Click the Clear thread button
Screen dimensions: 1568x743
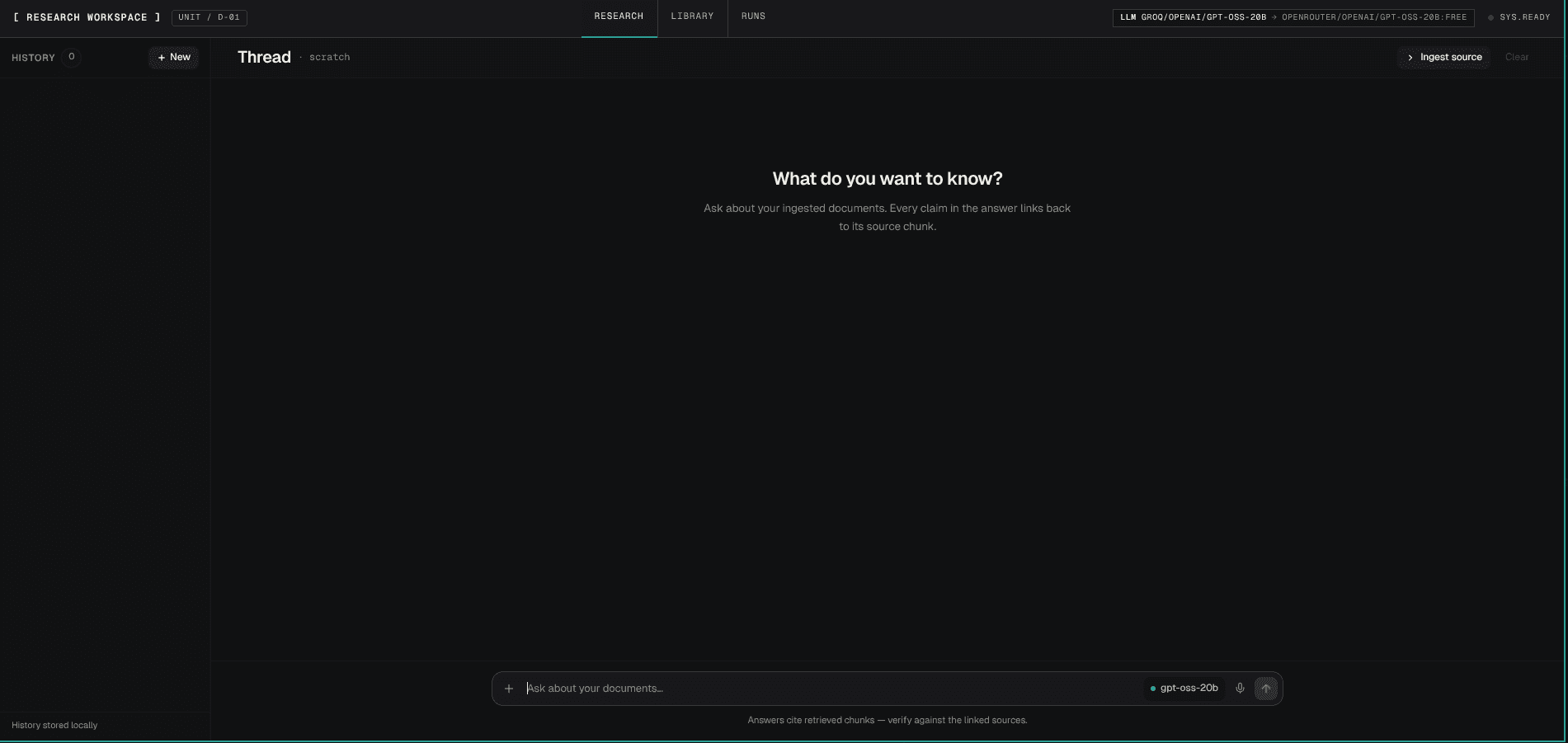(1517, 57)
